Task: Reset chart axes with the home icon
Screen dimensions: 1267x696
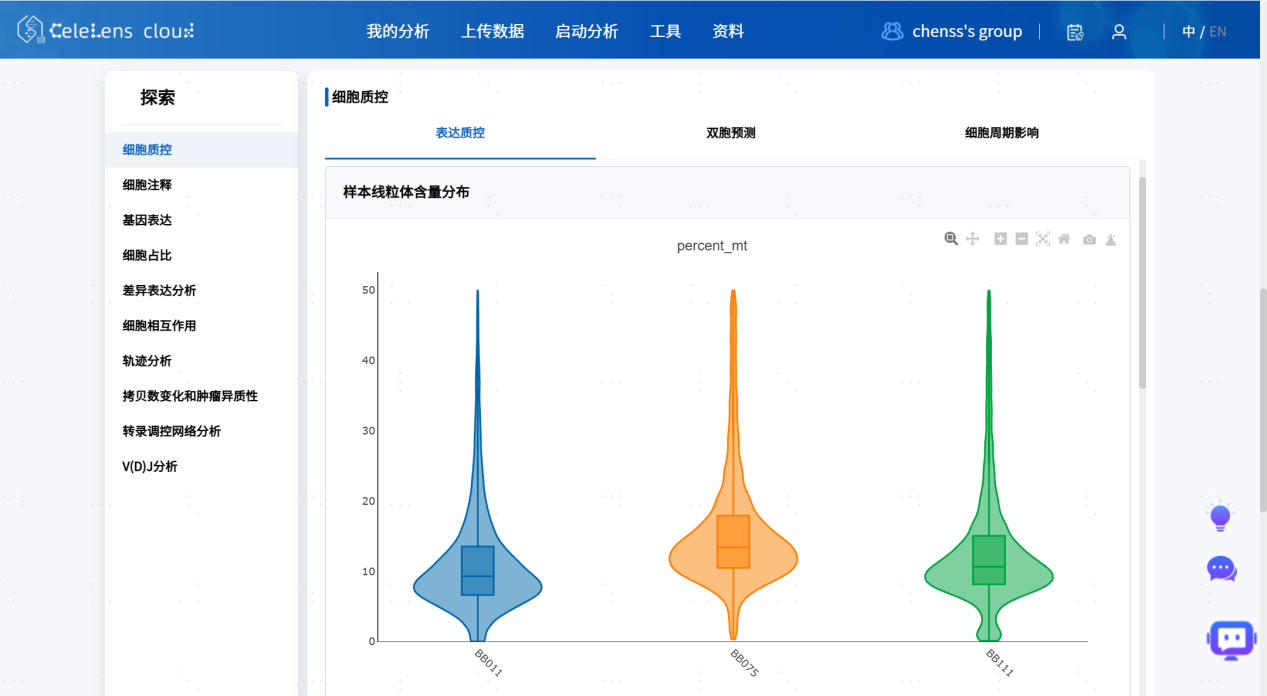Action: 1064,239
